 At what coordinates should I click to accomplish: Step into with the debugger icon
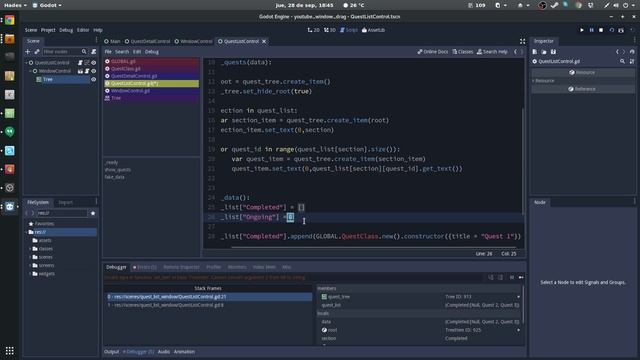[491, 278]
